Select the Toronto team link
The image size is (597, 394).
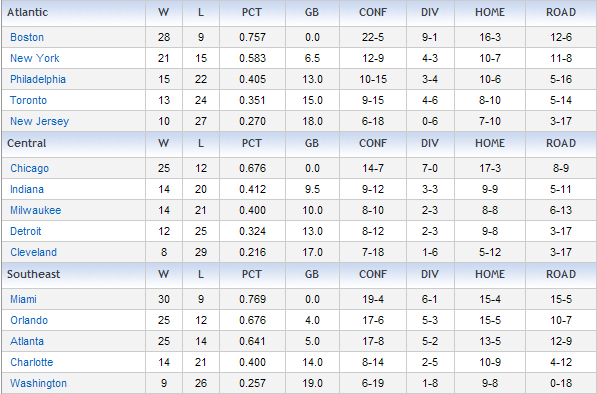(x=29, y=100)
